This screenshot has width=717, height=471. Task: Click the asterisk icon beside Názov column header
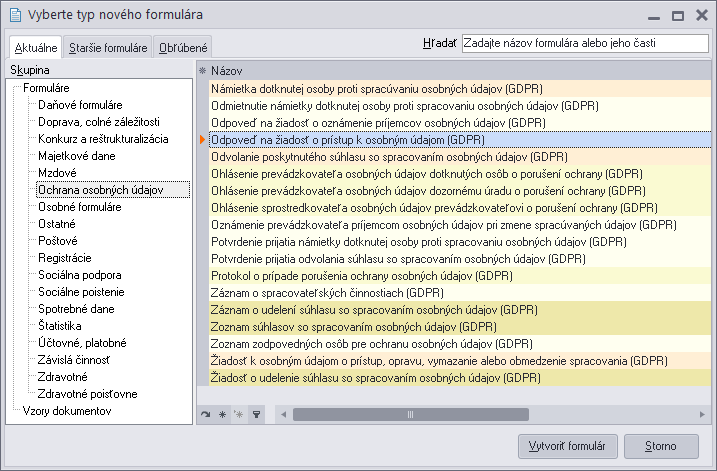203,71
